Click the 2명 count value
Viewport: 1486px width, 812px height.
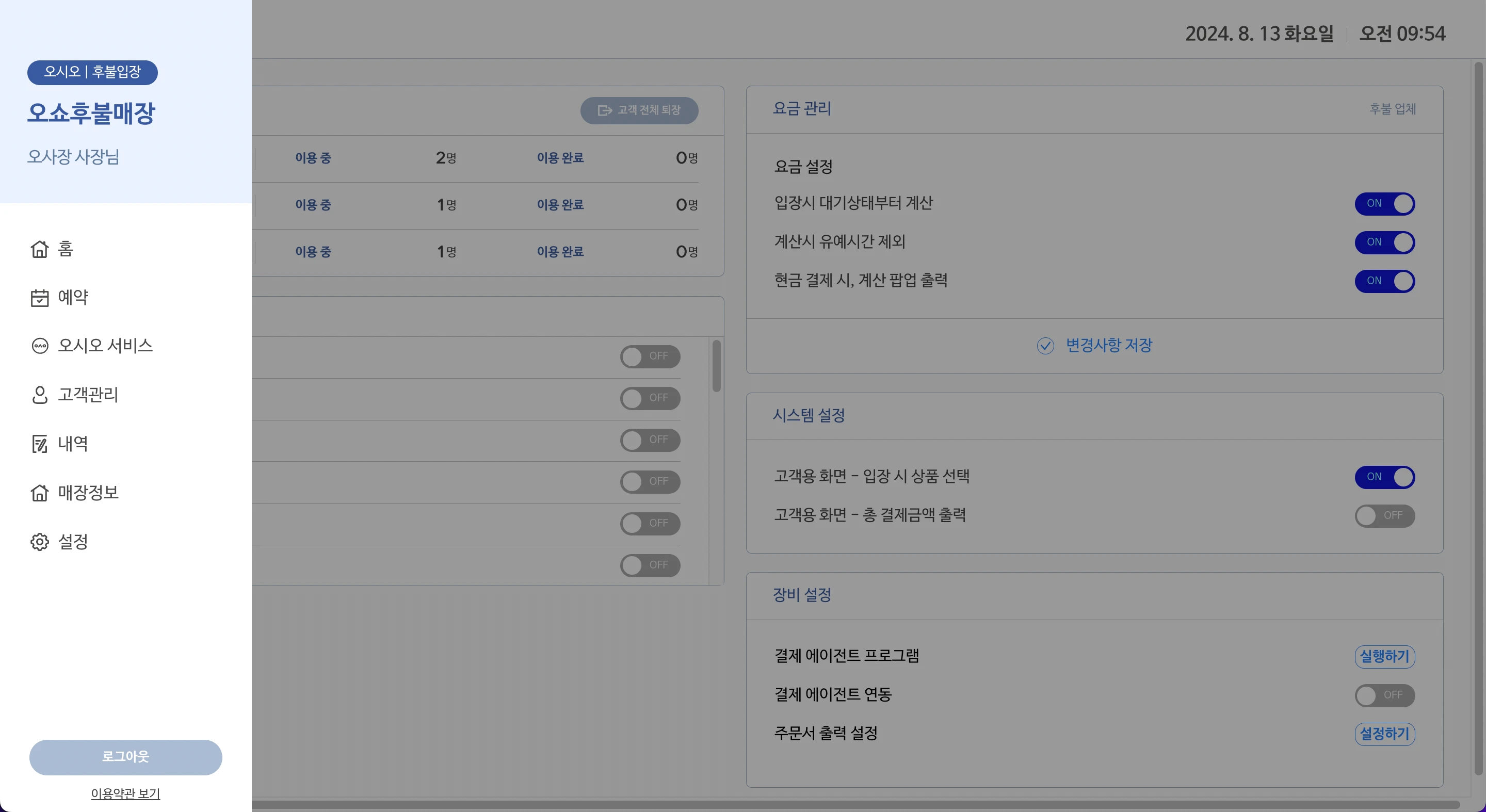[x=446, y=158]
